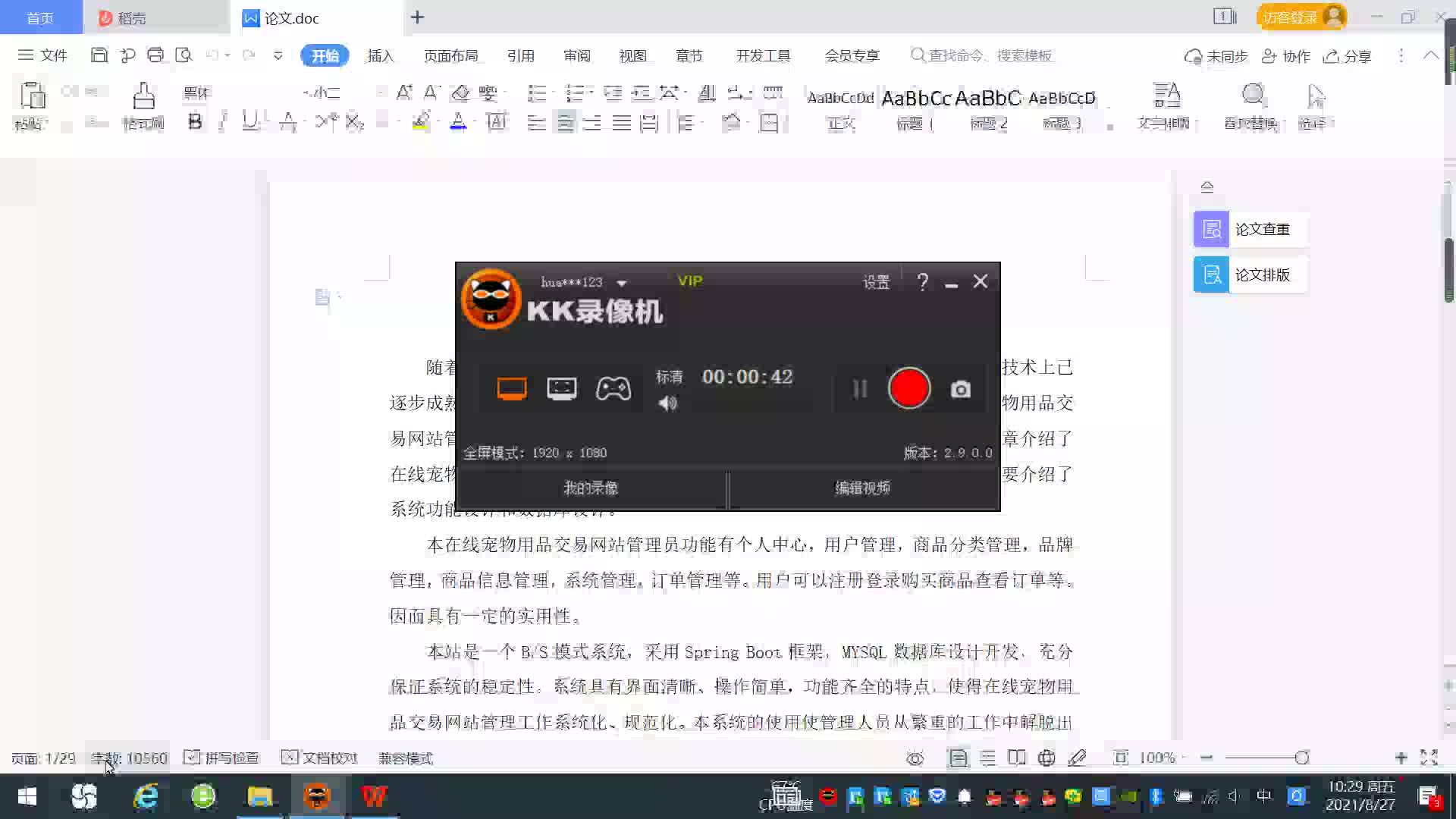Open 我的录像 in KK recorder
1456x819 pixels.
(x=591, y=488)
